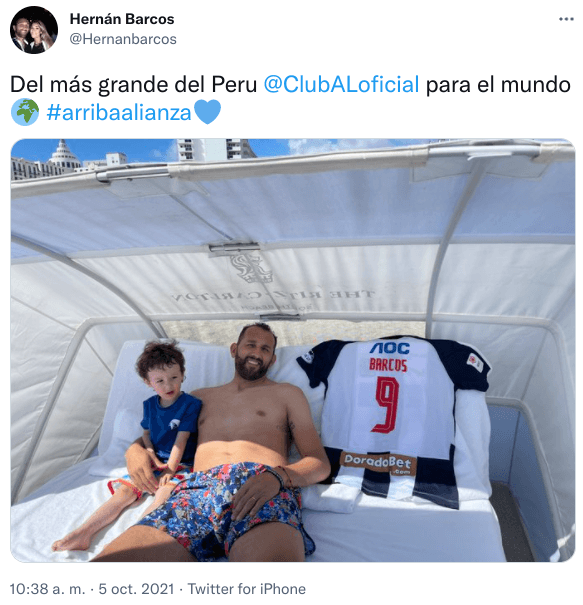Click the blue heart emoji after the hashtag
The image size is (583, 605).
click(208, 112)
